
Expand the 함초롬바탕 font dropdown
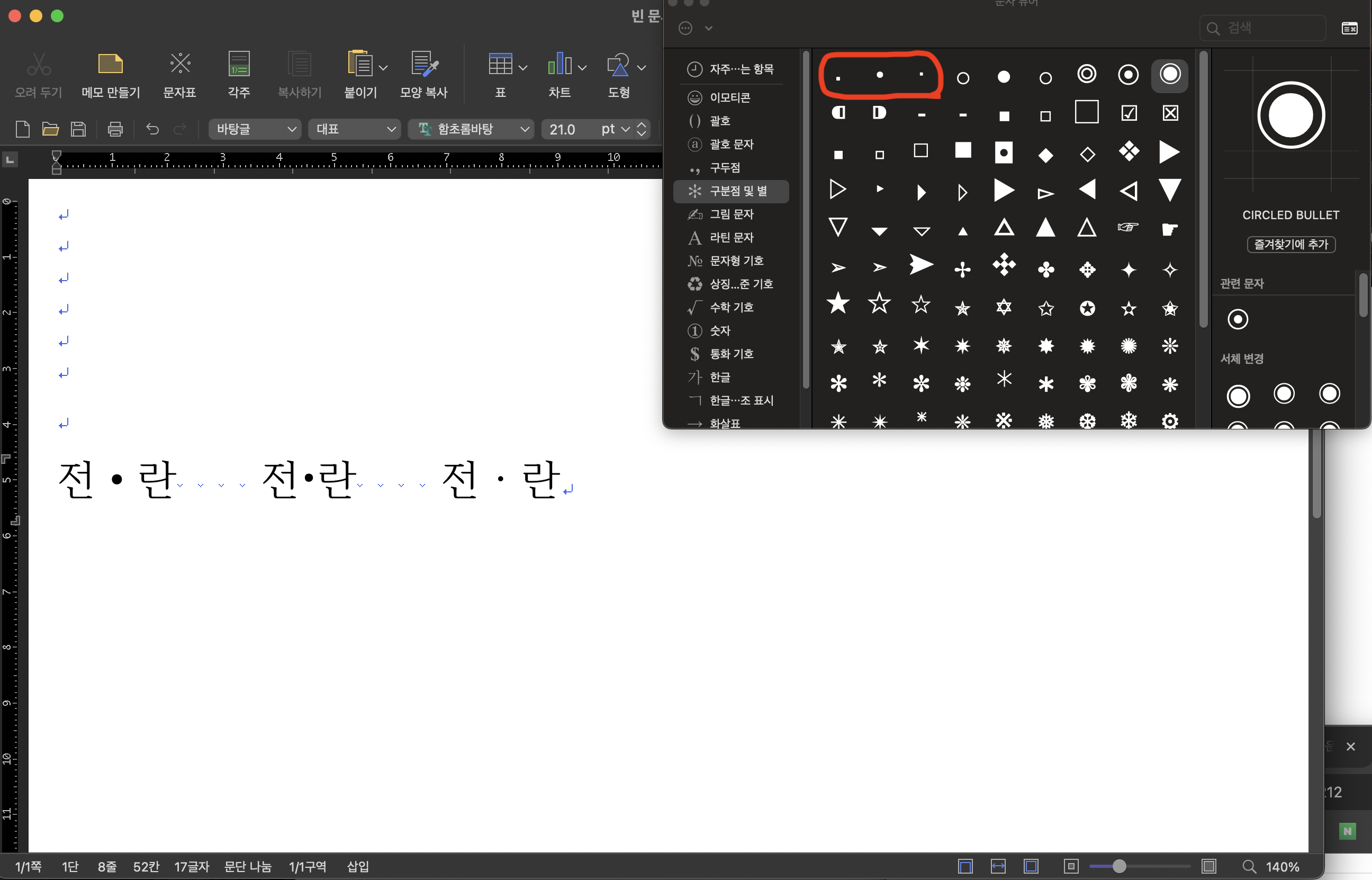click(x=525, y=129)
